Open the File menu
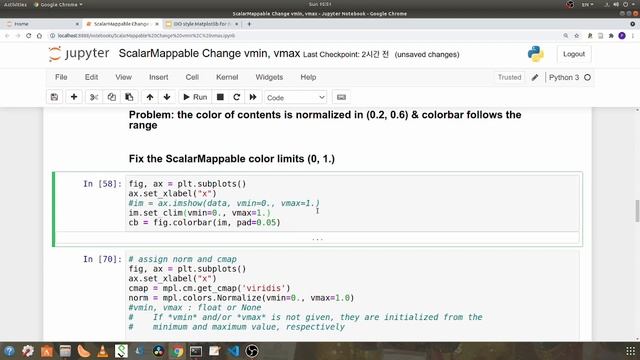 (61, 77)
